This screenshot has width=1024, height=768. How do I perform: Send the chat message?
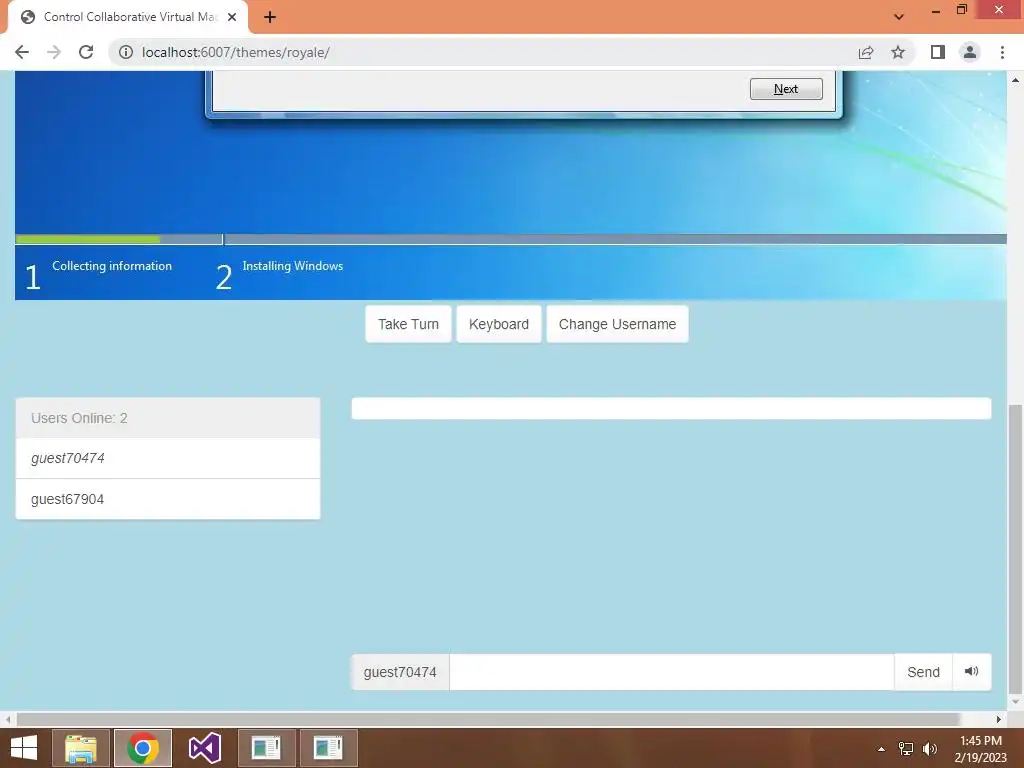pos(923,672)
